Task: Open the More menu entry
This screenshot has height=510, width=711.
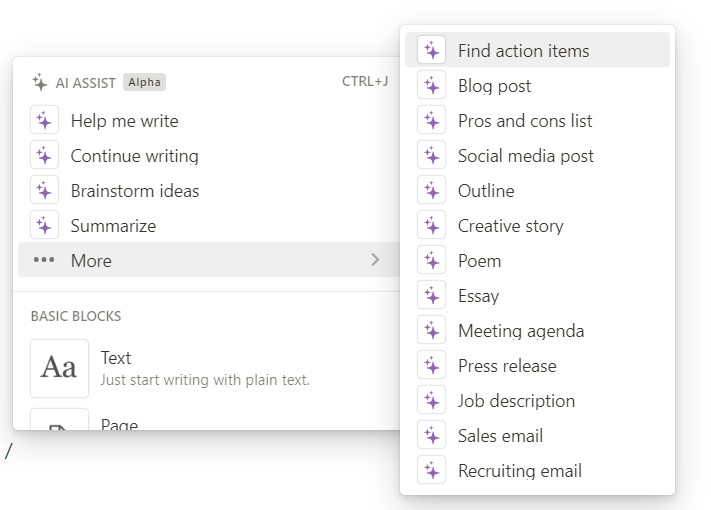Action: (209, 260)
